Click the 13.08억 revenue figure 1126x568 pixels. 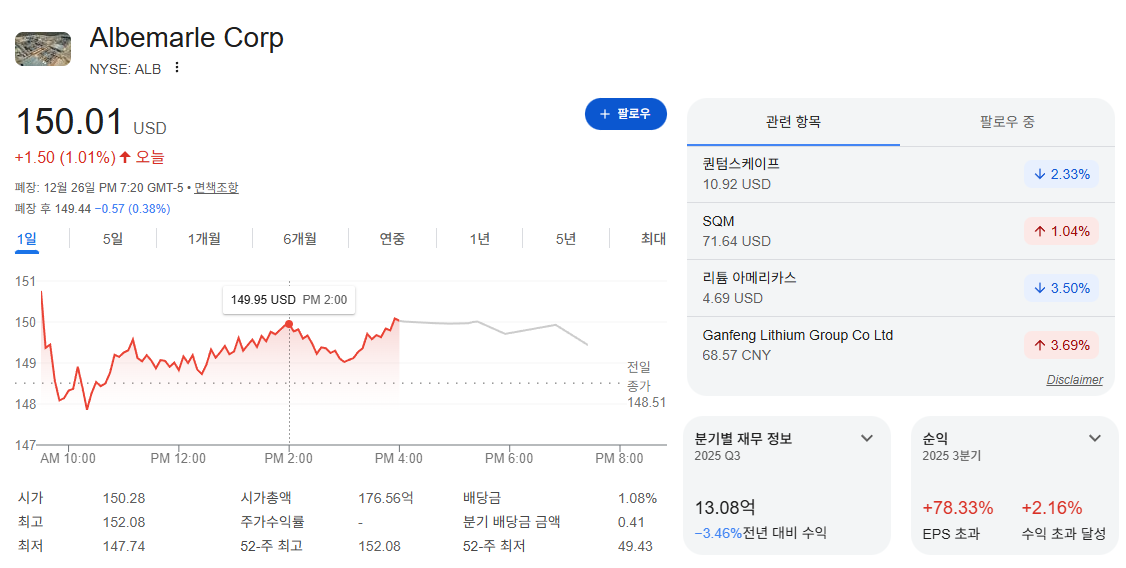click(x=725, y=508)
